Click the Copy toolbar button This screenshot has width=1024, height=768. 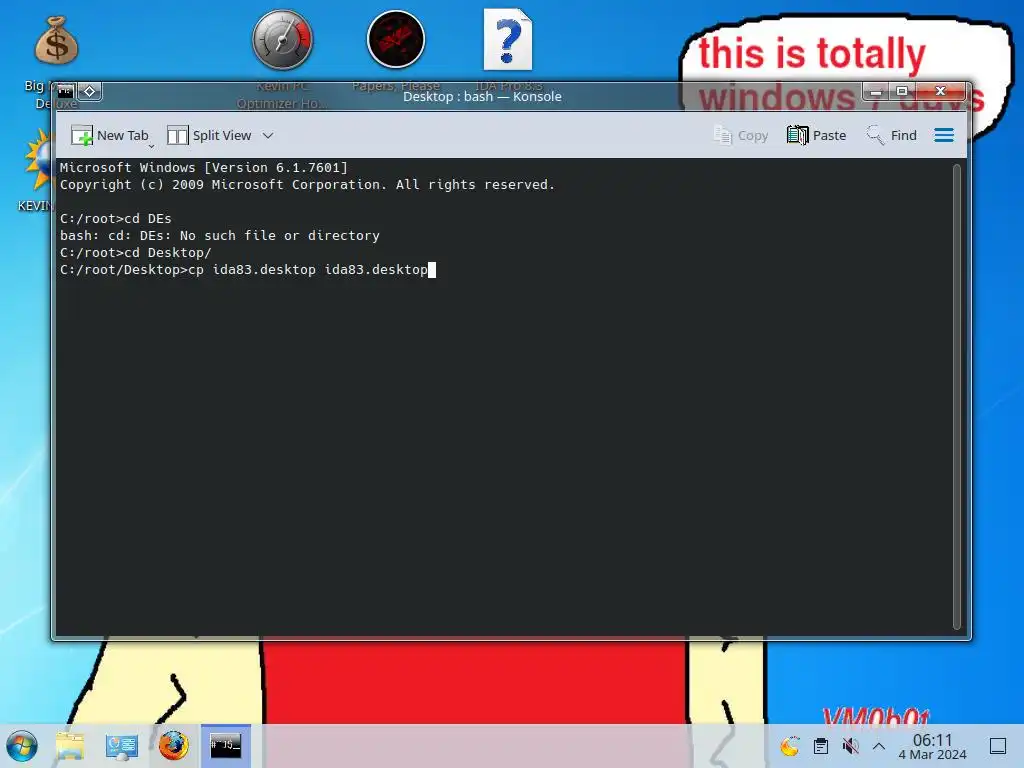click(x=741, y=135)
